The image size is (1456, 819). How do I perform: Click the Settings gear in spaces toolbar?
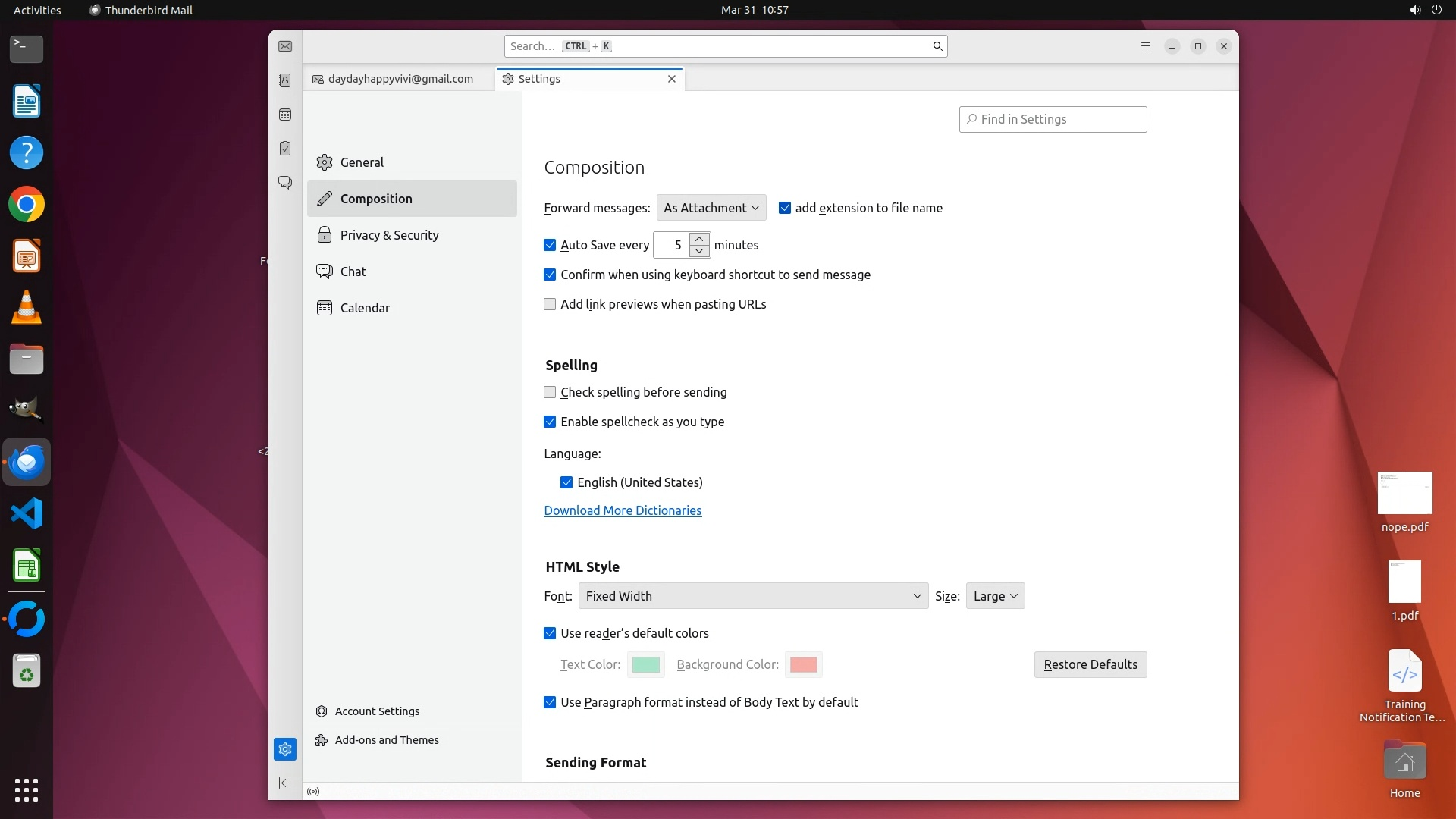point(285,749)
